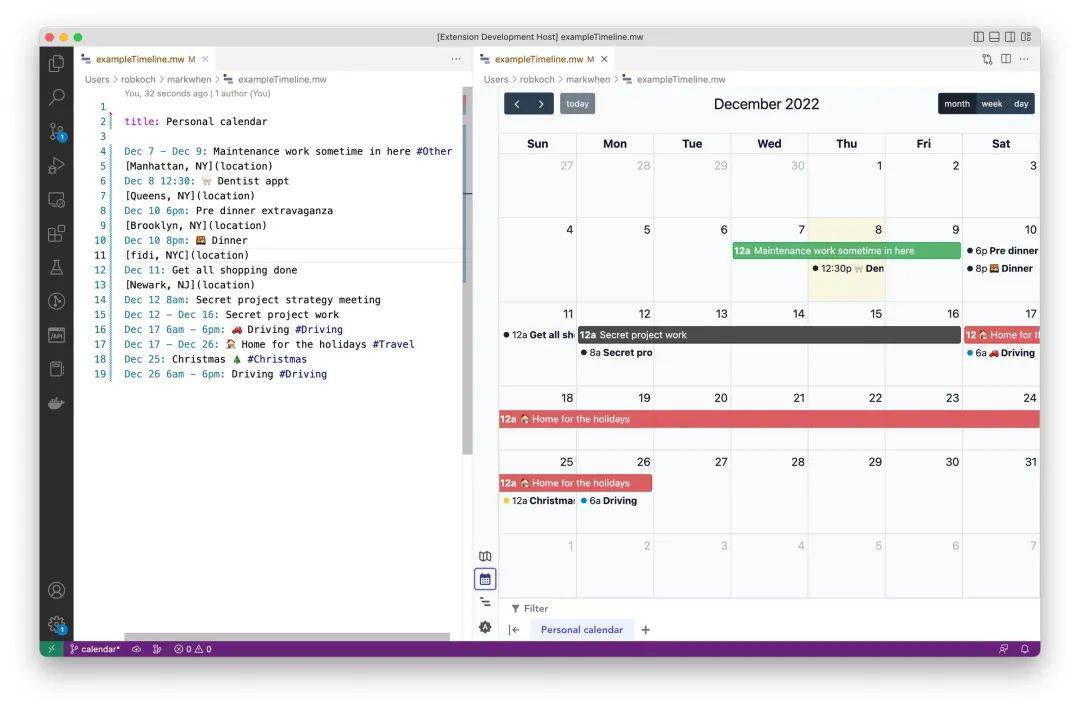Click the feedback icon in status bar
1080x709 pixels.
(1004, 649)
